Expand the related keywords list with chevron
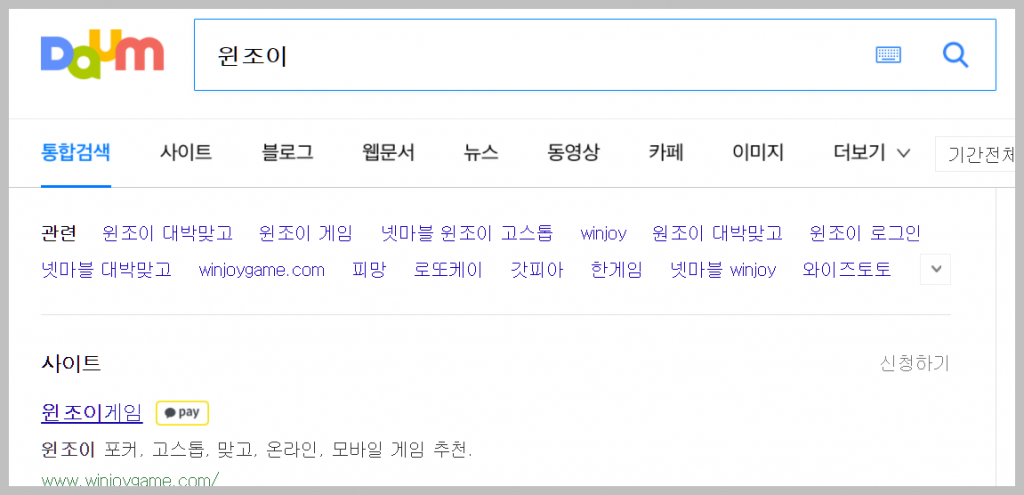This screenshot has width=1024, height=495. [936, 270]
